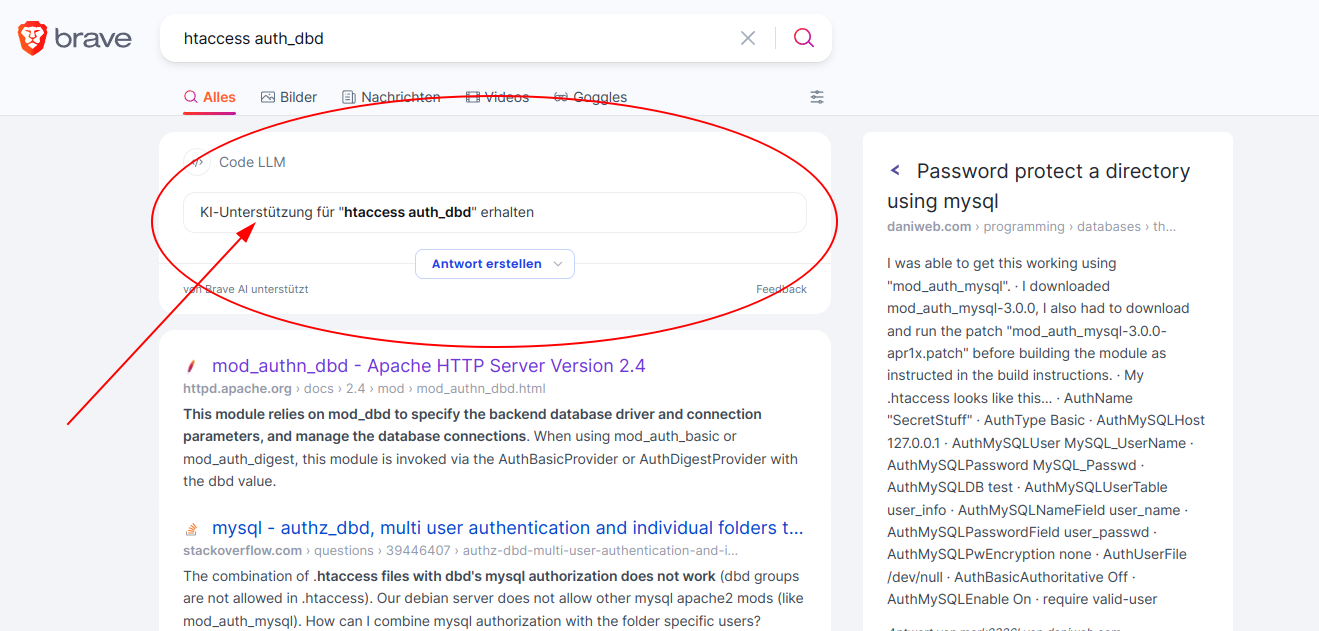Switch to the Videos tab
Image resolution: width=1319 pixels, height=631 pixels.
tap(497, 97)
